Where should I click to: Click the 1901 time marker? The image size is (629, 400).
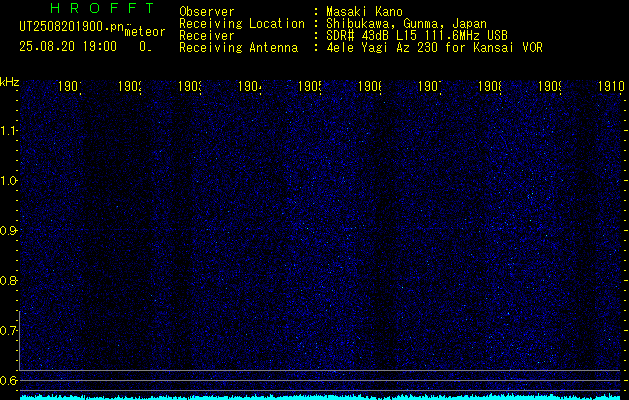[x=69, y=86]
